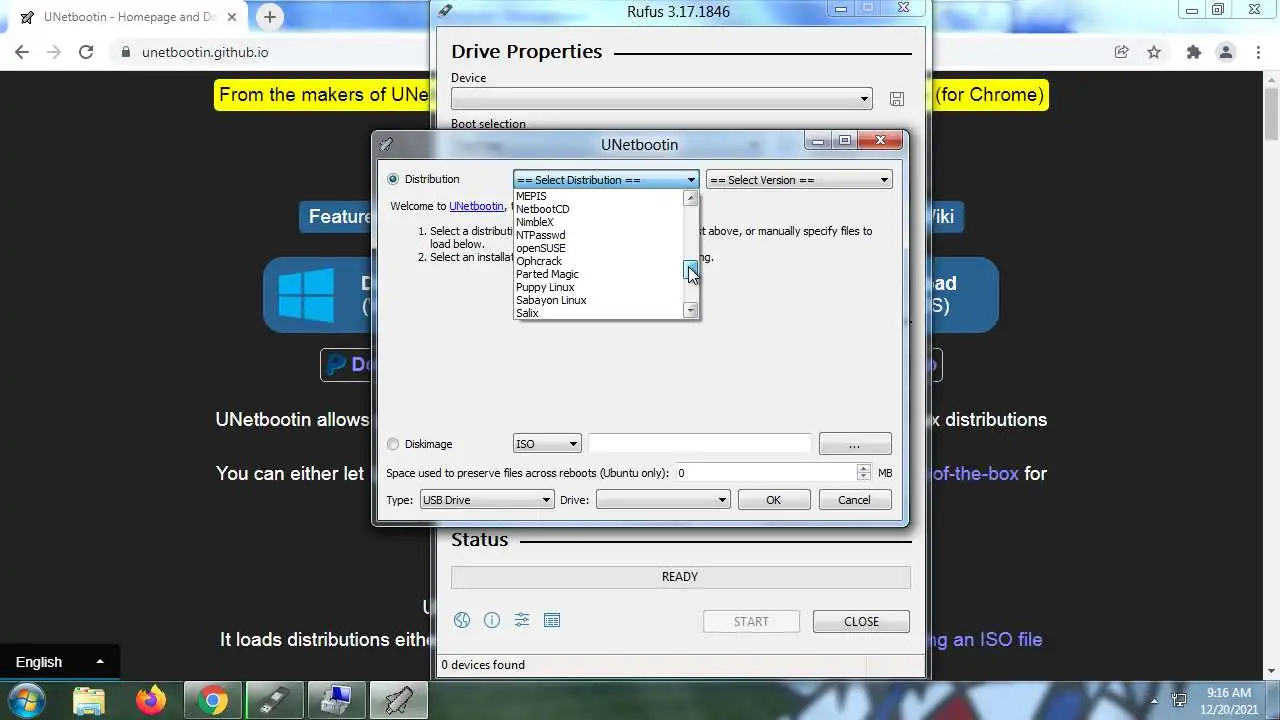The image size is (1280, 720).
Task: Open Chrome extensions puzzle icon
Action: (x=1193, y=52)
